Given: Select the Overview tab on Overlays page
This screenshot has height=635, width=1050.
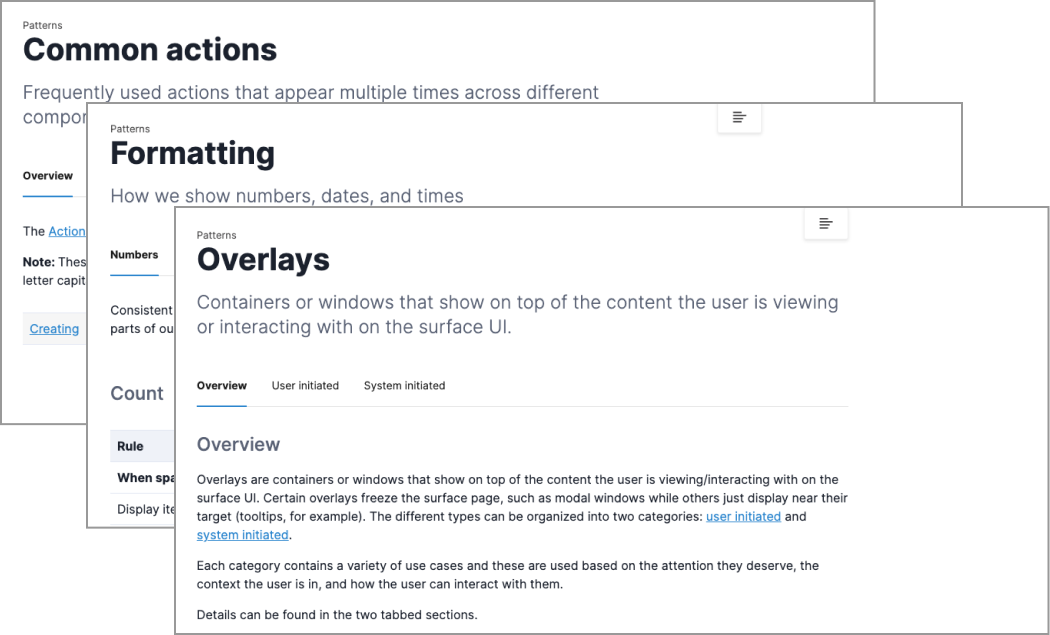Looking at the screenshot, I should coord(222,386).
